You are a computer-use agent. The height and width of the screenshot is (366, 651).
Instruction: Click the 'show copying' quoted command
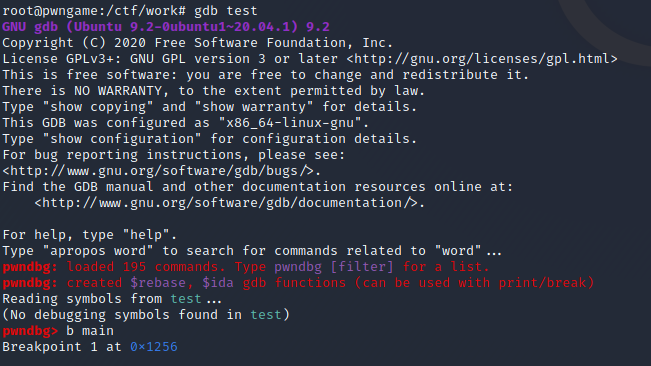[98, 107]
